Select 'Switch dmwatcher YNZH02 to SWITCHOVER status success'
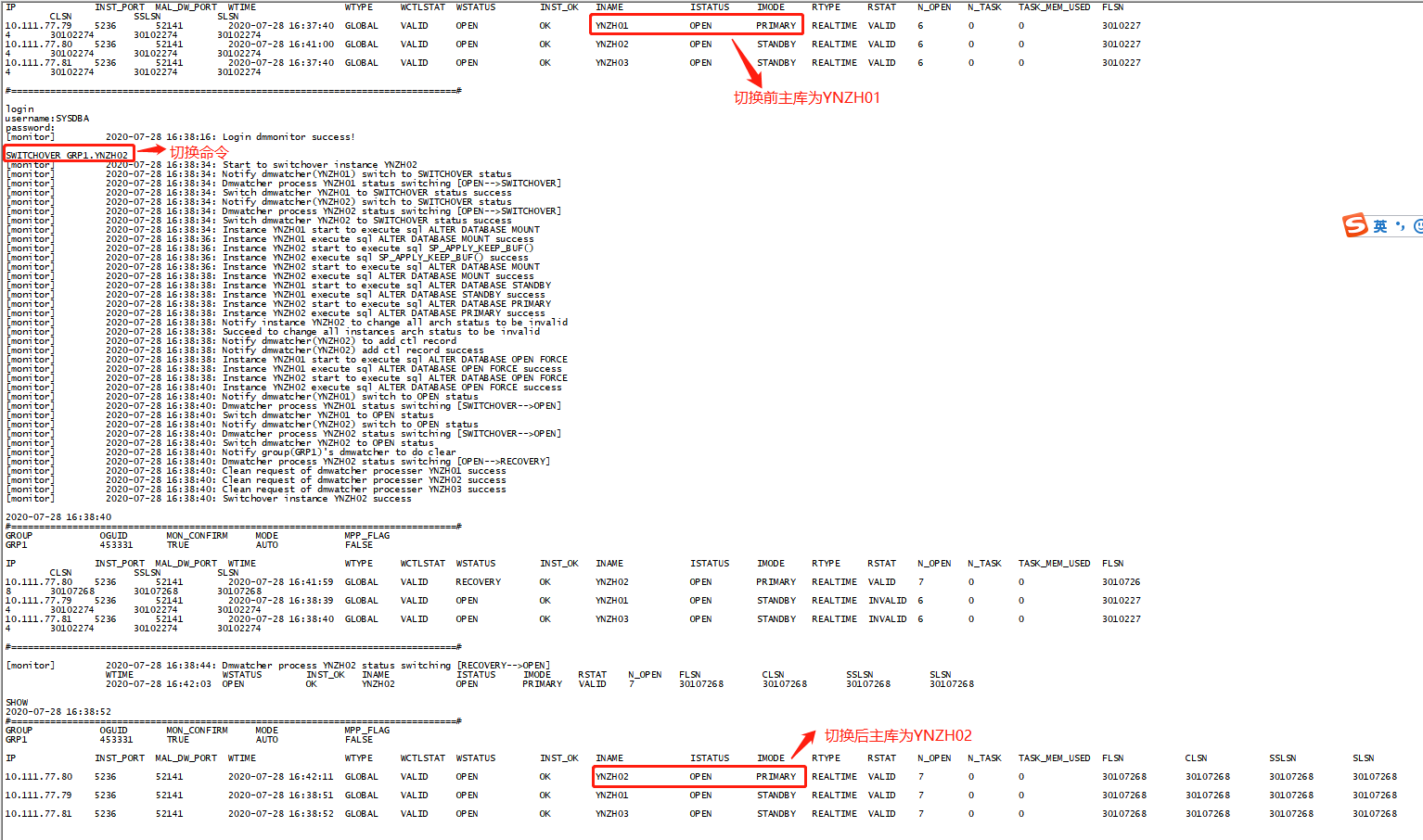 pyautogui.click(x=367, y=221)
